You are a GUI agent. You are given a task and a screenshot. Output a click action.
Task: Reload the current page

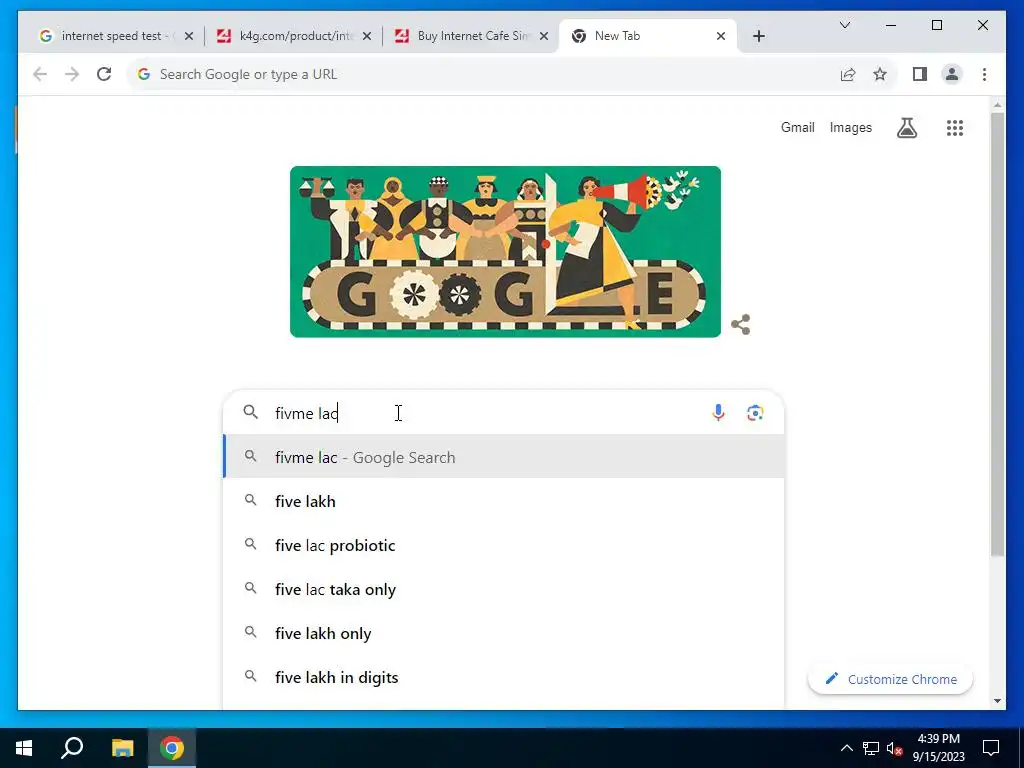coord(104,74)
